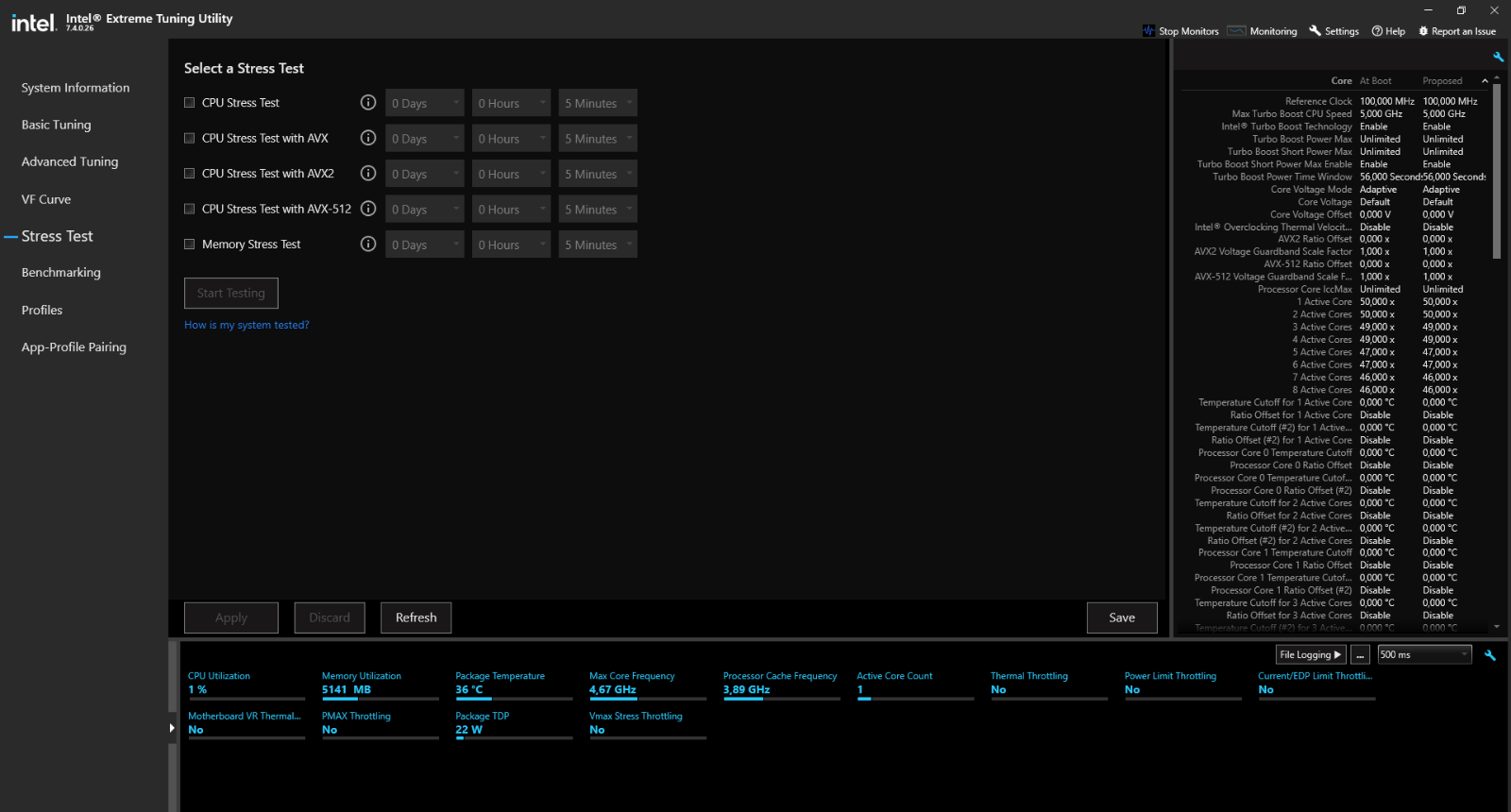Viewport: 1511px width, 812px height.
Task: Open Days dropdown for CPU Stress Test
Action: (x=424, y=103)
